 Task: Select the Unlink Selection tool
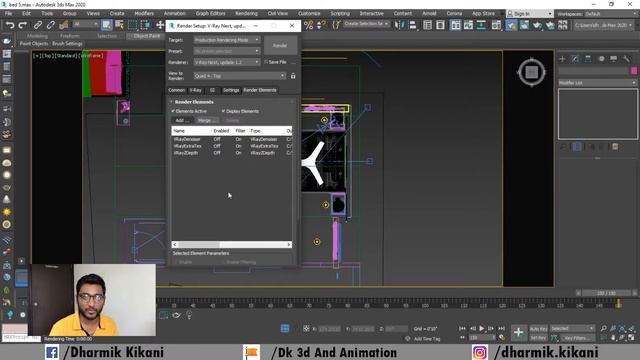point(50,25)
